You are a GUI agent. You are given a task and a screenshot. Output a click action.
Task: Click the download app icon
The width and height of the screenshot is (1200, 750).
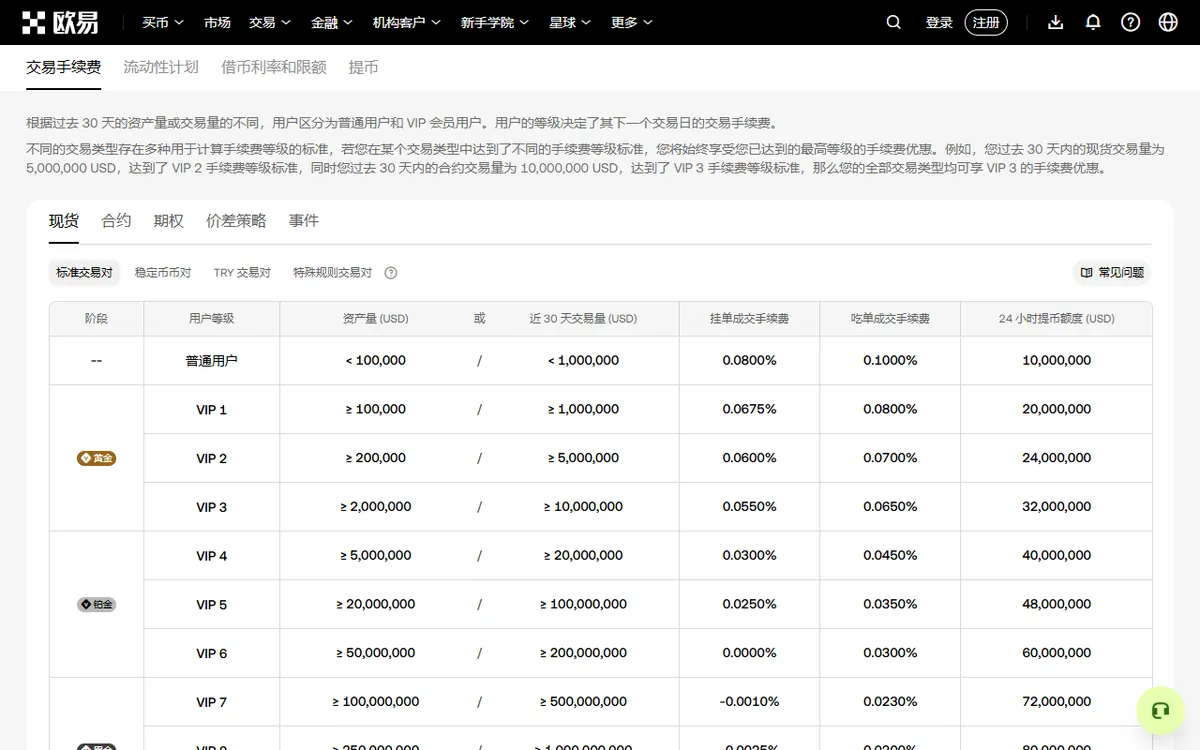coord(1055,22)
